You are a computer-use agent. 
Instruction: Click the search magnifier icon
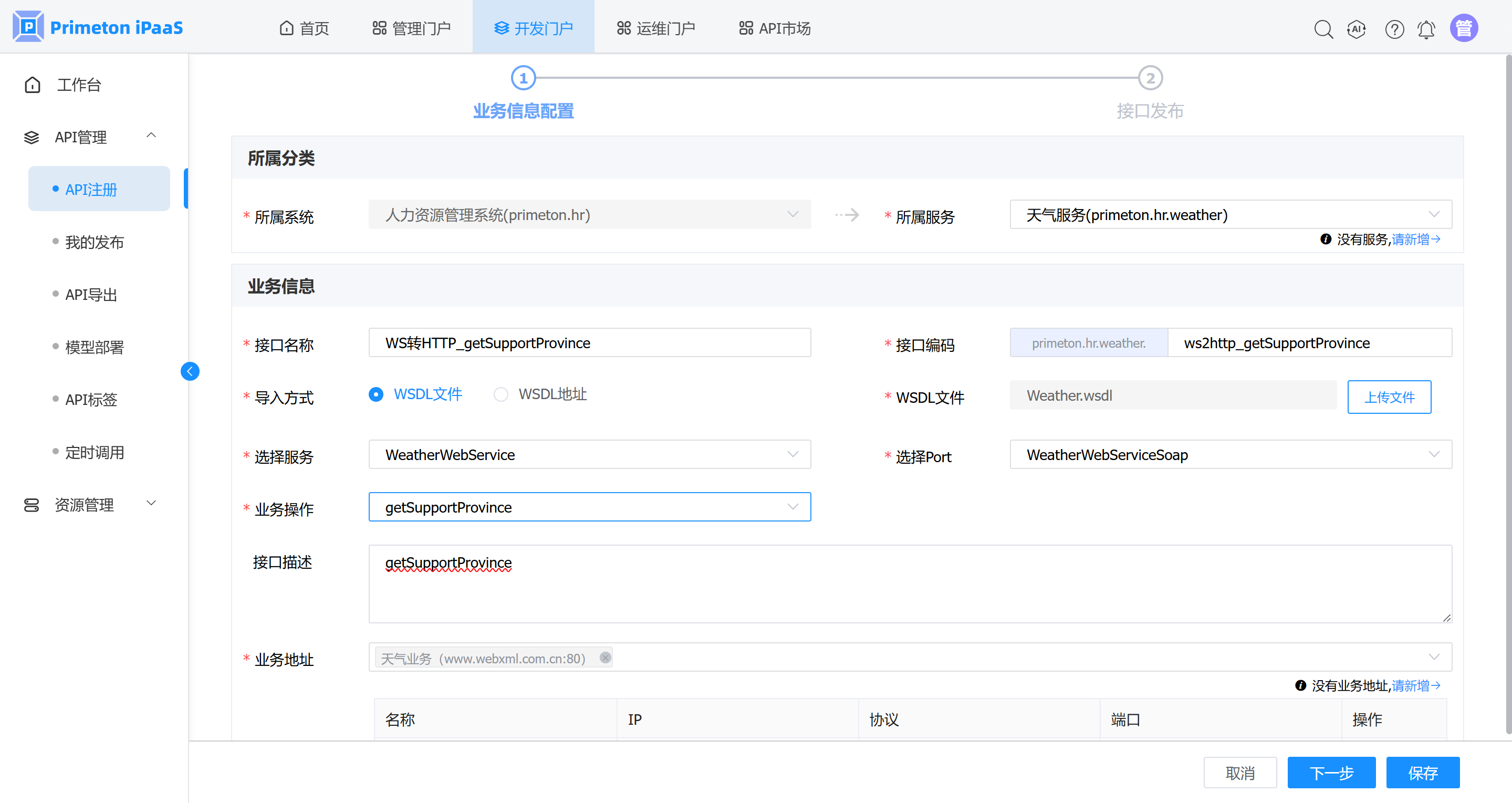point(1323,29)
